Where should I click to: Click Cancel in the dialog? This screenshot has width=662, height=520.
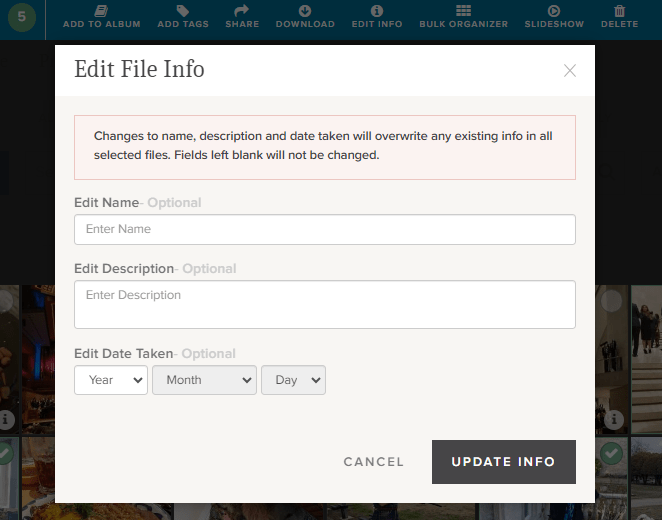(374, 462)
